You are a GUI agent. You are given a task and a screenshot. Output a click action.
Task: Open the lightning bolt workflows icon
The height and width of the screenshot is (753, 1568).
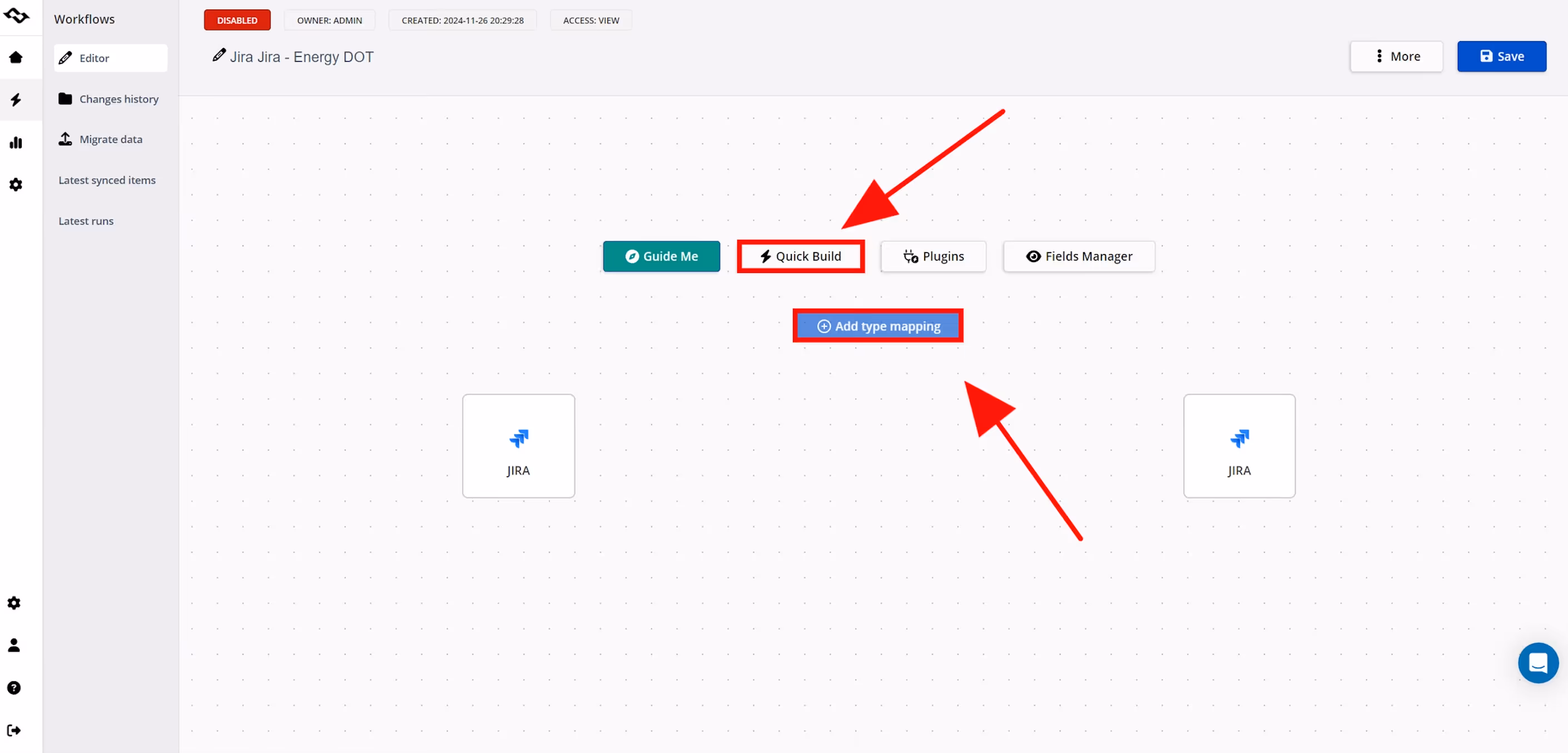pos(16,100)
